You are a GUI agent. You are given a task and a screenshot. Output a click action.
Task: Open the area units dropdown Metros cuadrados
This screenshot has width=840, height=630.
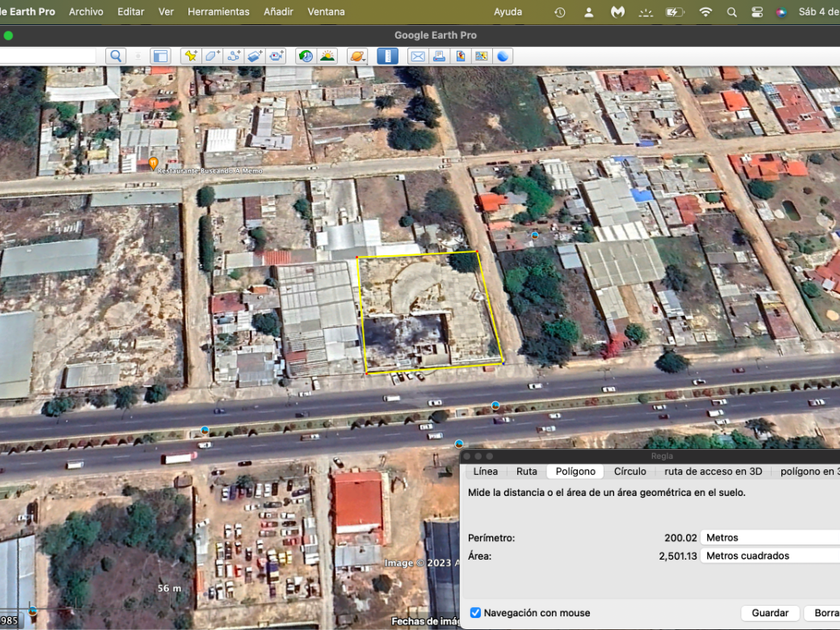coord(770,556)
